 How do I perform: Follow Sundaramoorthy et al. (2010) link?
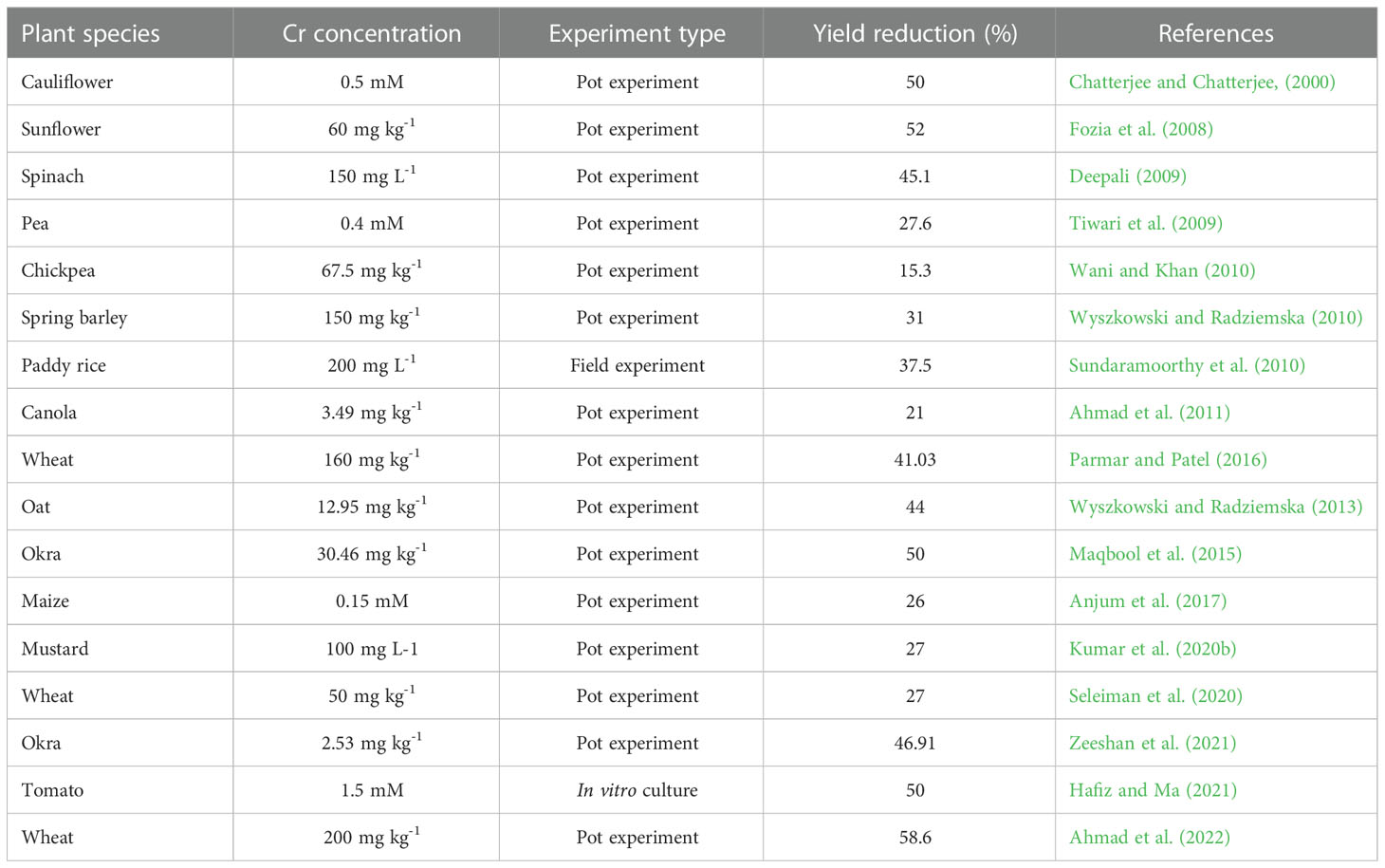(1187, 365)
